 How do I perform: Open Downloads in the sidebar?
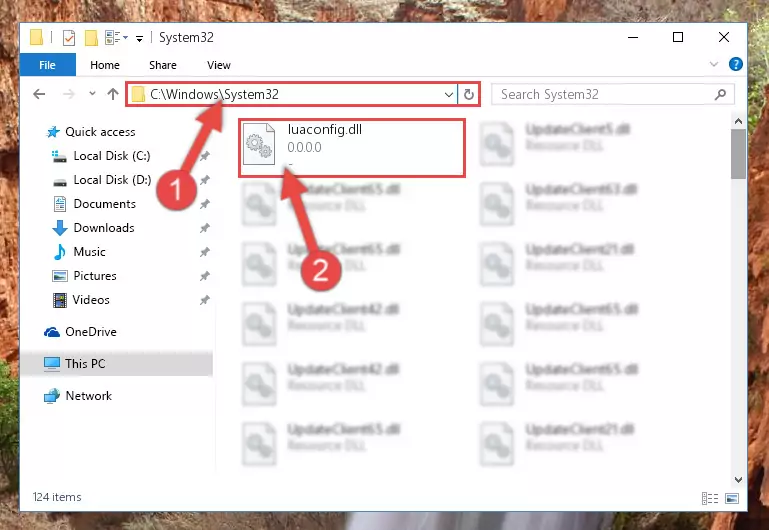tap(104, 228)
